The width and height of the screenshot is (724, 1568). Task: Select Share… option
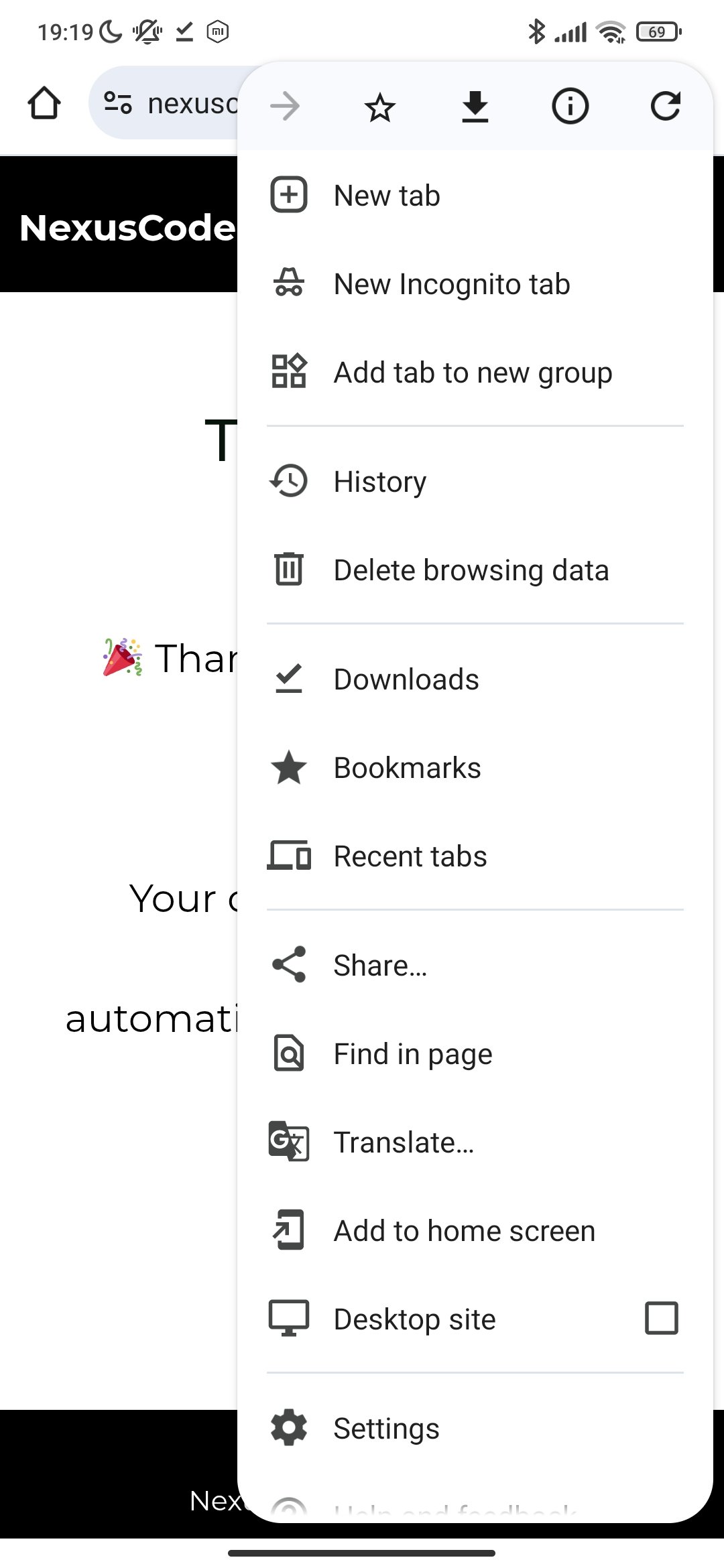(380, 966)
